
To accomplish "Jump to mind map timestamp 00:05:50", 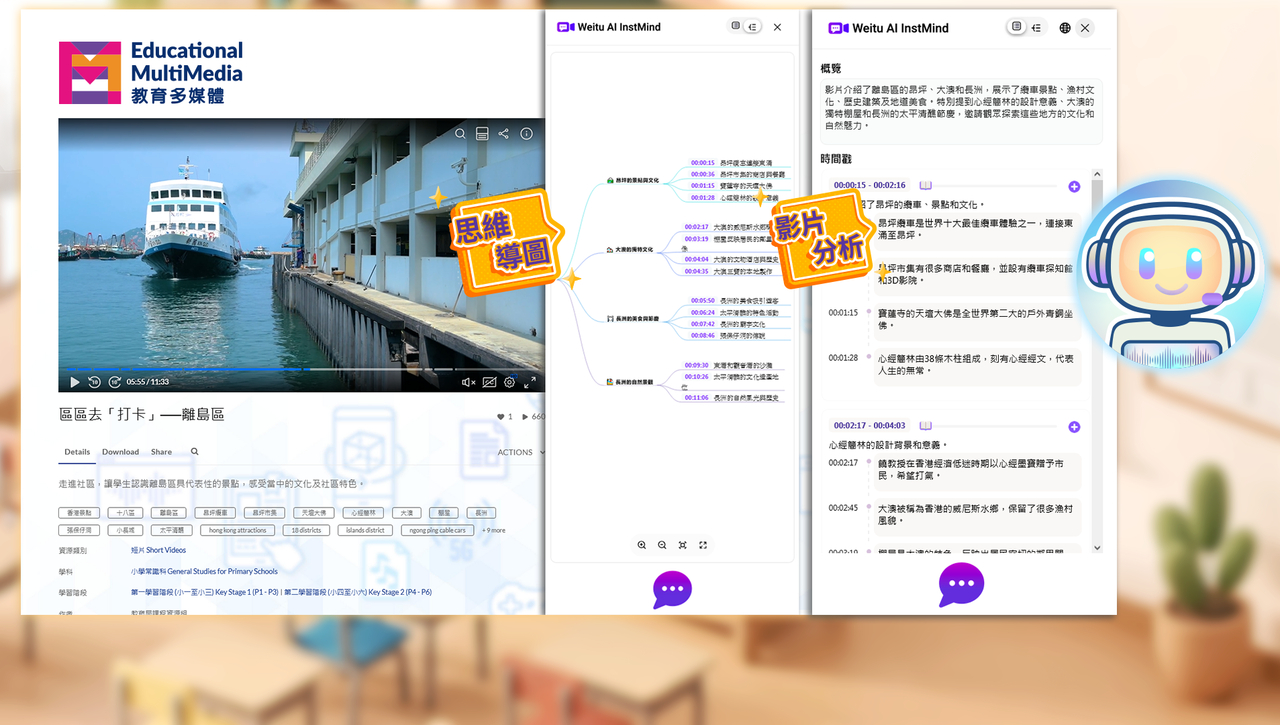I will [703, 300].
